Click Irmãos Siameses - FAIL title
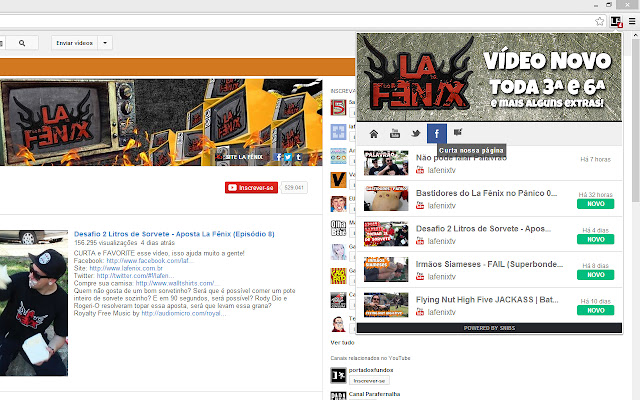The image size is (640, 400). pyautogui.click(x=489, y=264)
